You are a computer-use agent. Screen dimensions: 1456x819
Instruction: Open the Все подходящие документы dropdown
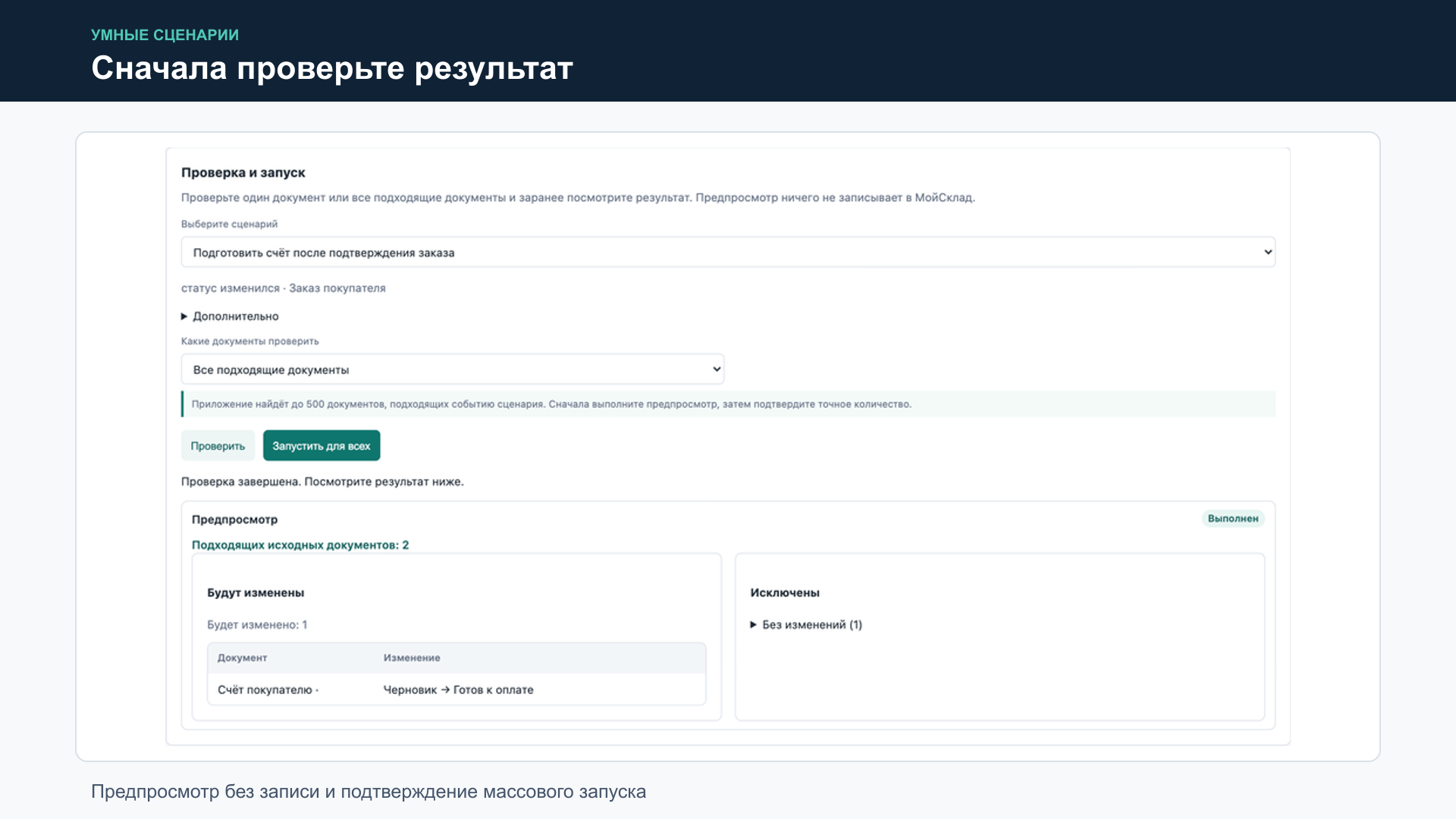pos(453,369)
